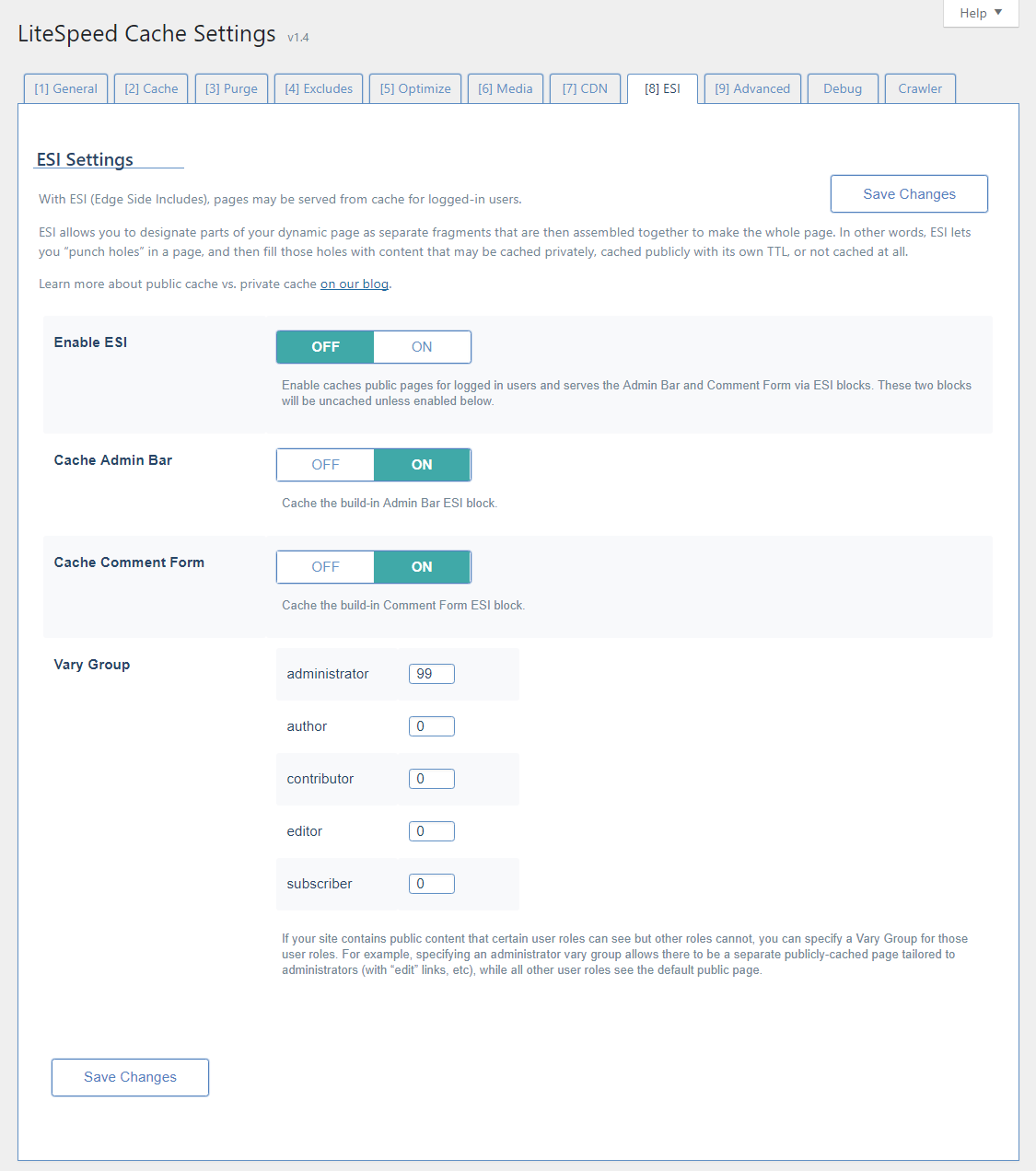Click the bottom Save Changes button
The image size is (1036, 1171).
[x=130, y=1077]
